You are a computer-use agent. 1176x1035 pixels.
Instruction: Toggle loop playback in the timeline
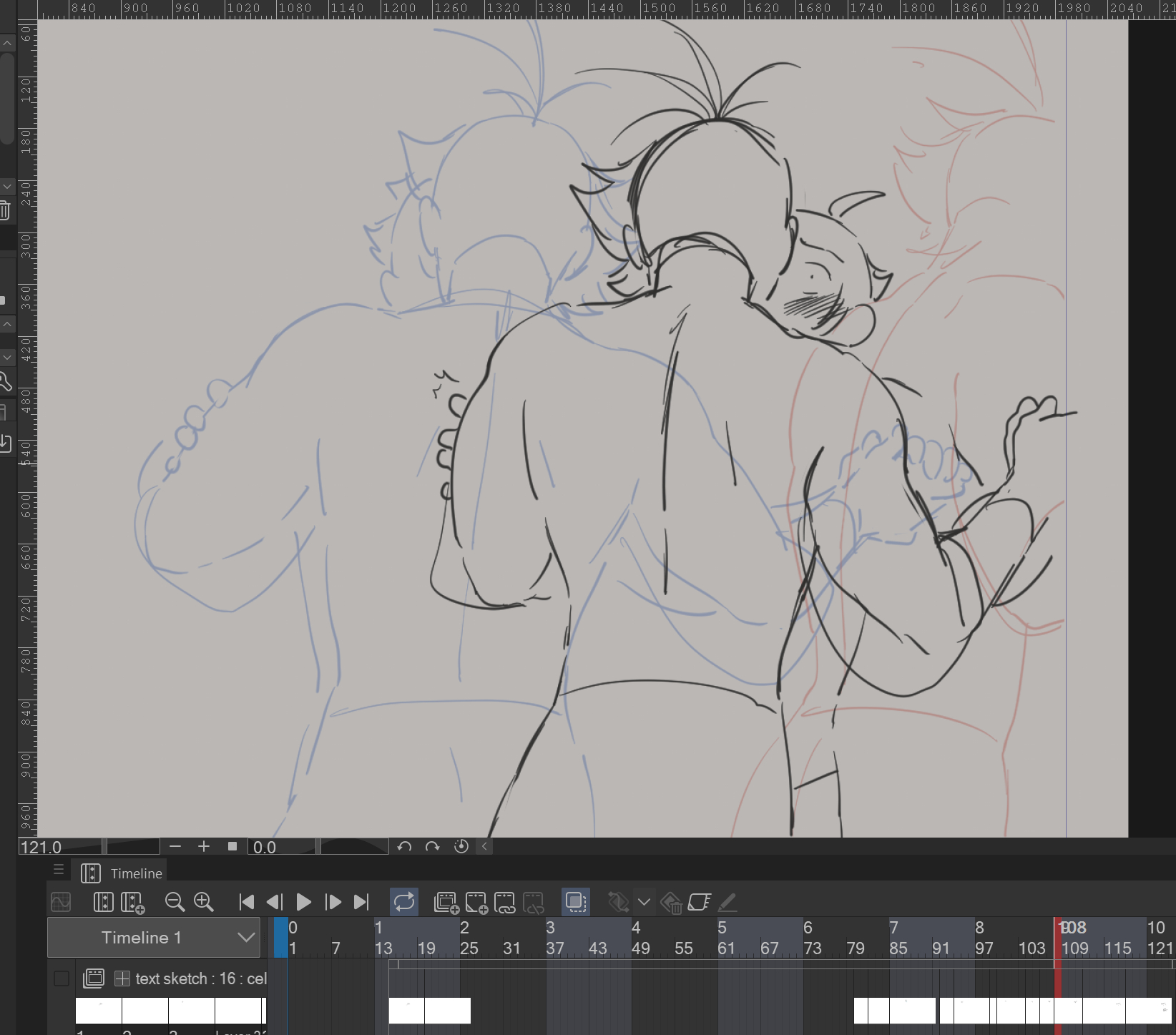[x=404, y=902]
